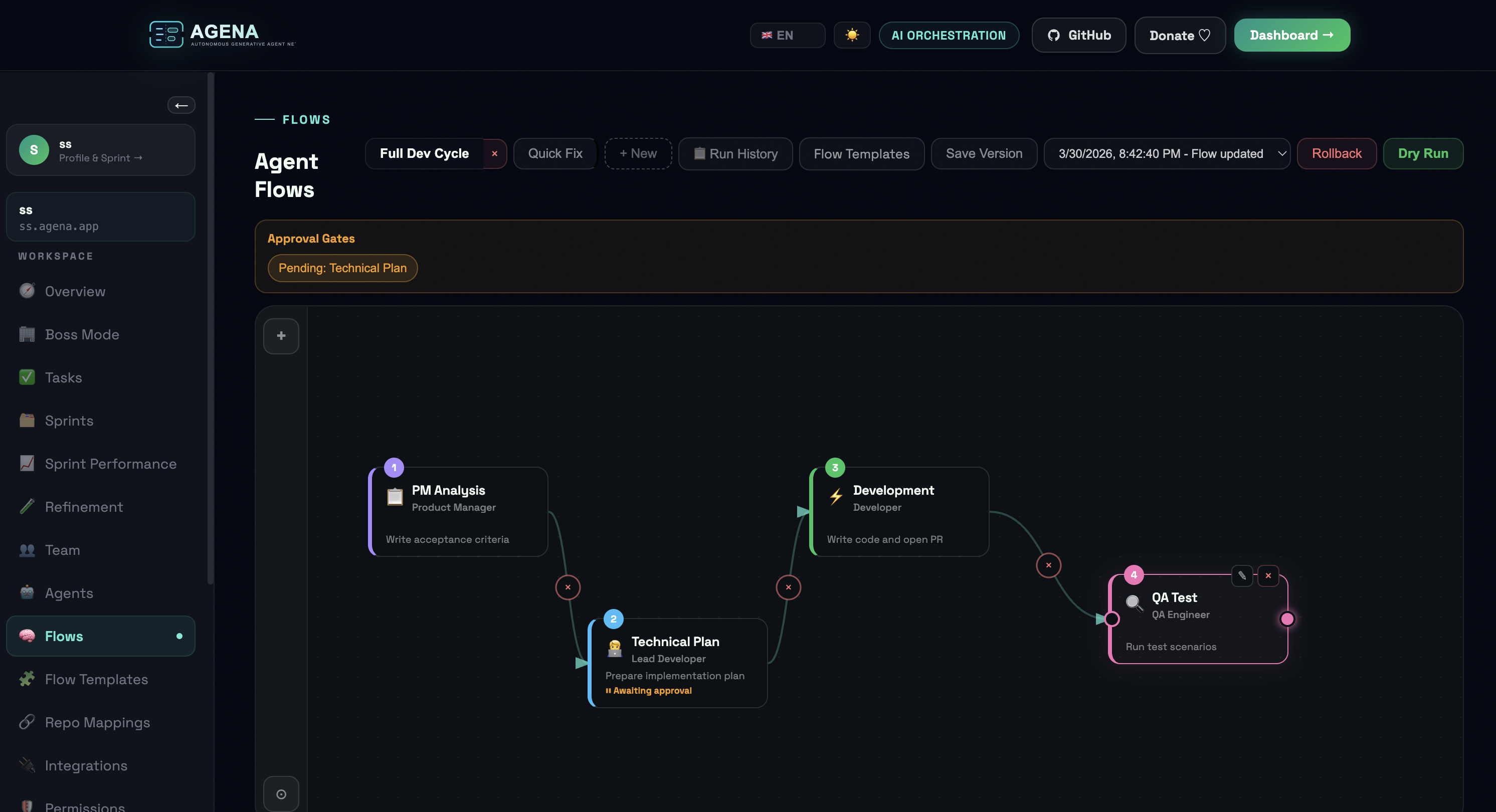Delete the QA Test node
1496x812 pixels.
pos(1268,575)
